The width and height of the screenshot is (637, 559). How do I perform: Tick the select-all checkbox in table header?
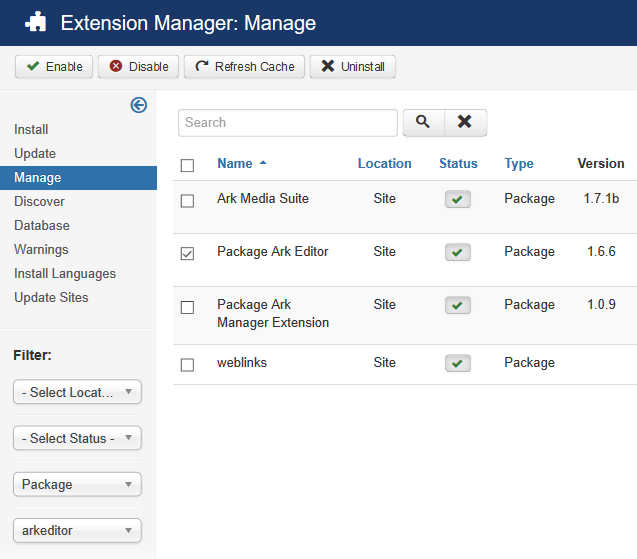tap(187, 165)
